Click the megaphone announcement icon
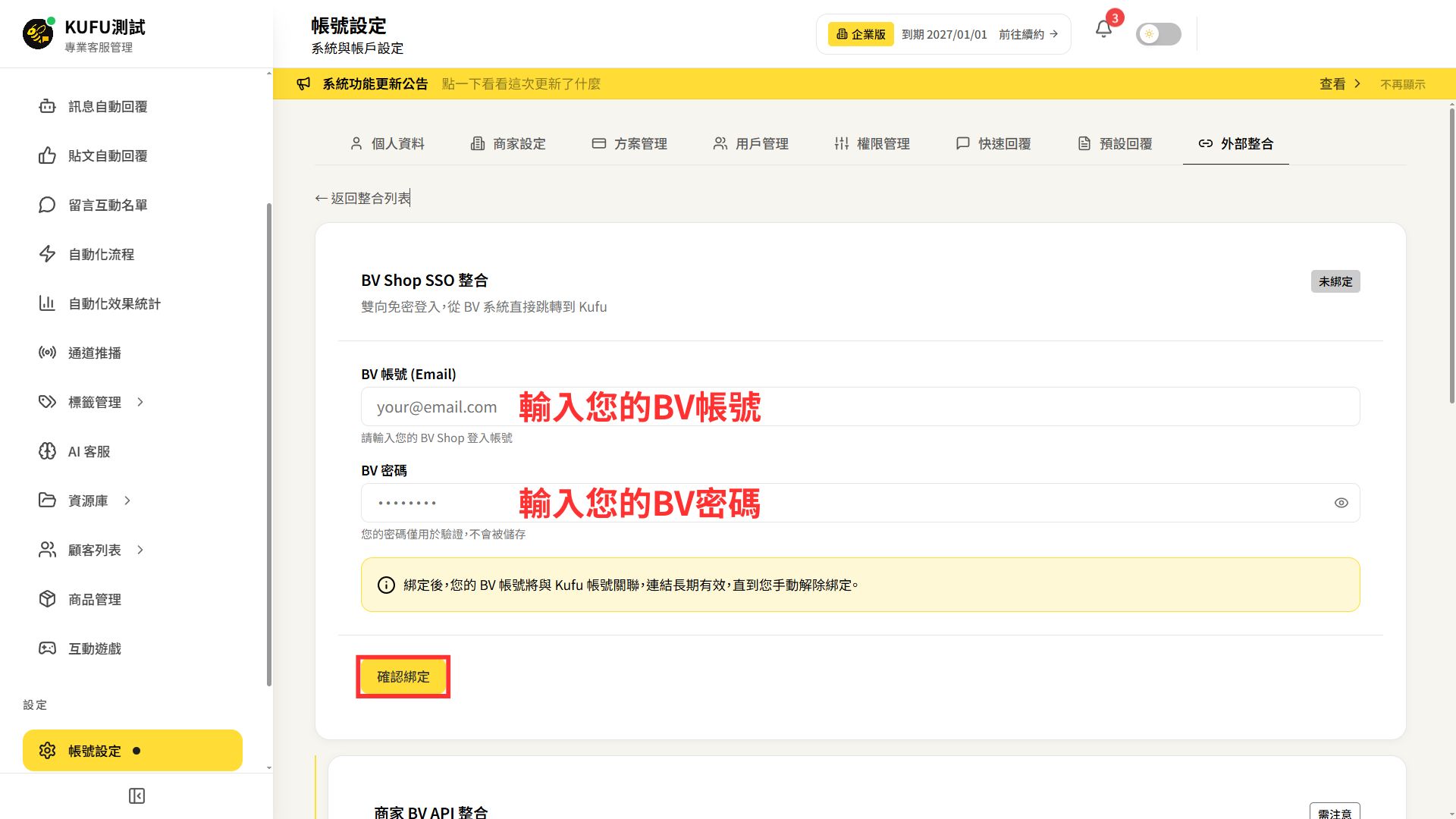The height and width of the screenshot is (819, 1456). (303, 83)
